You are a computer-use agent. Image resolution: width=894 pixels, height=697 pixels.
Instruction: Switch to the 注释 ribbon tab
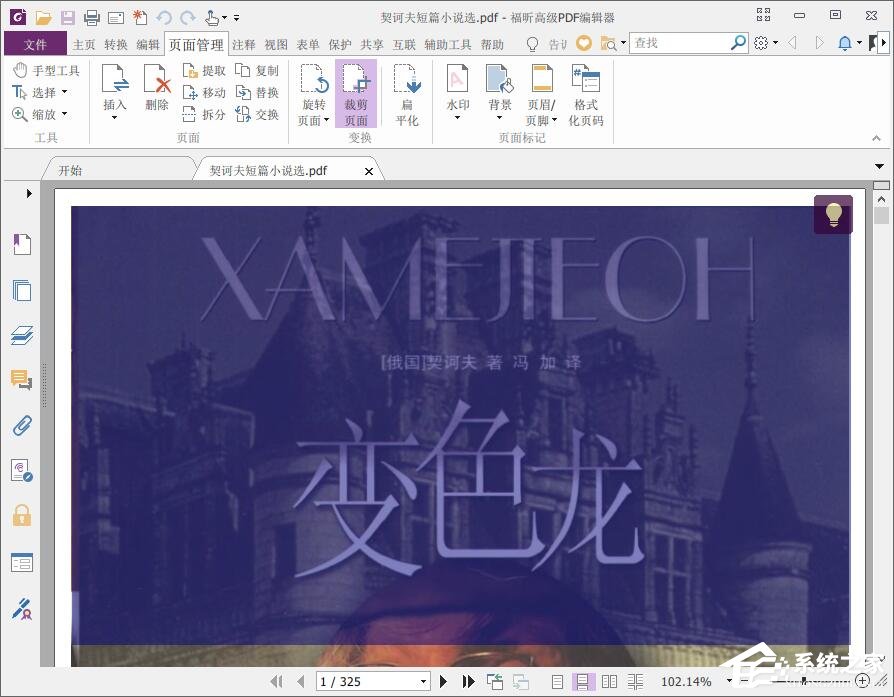coord(243,44)
